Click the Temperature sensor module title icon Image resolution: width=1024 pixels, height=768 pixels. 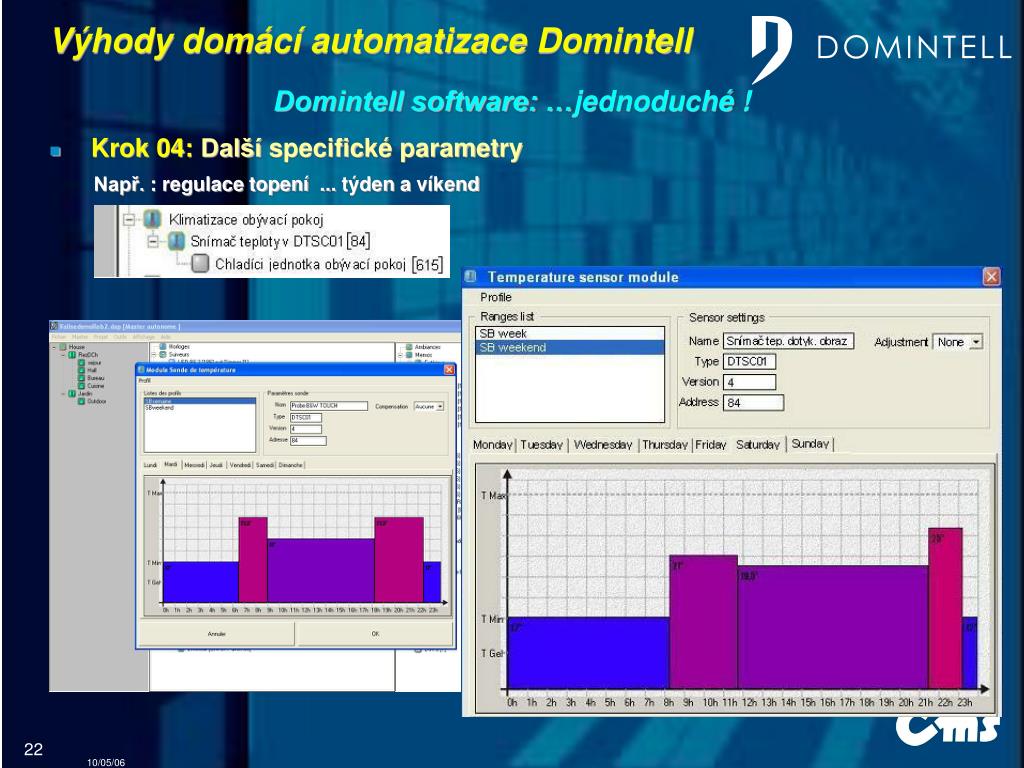coord(471,277)
